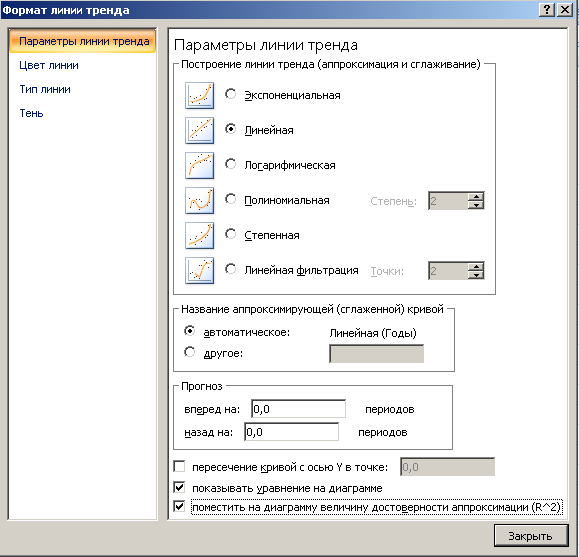The width and height of the screenshot is (579, 557).
Task: Click the moving average (Линейная фильтрация) chart icon
Action: point(199,270)
